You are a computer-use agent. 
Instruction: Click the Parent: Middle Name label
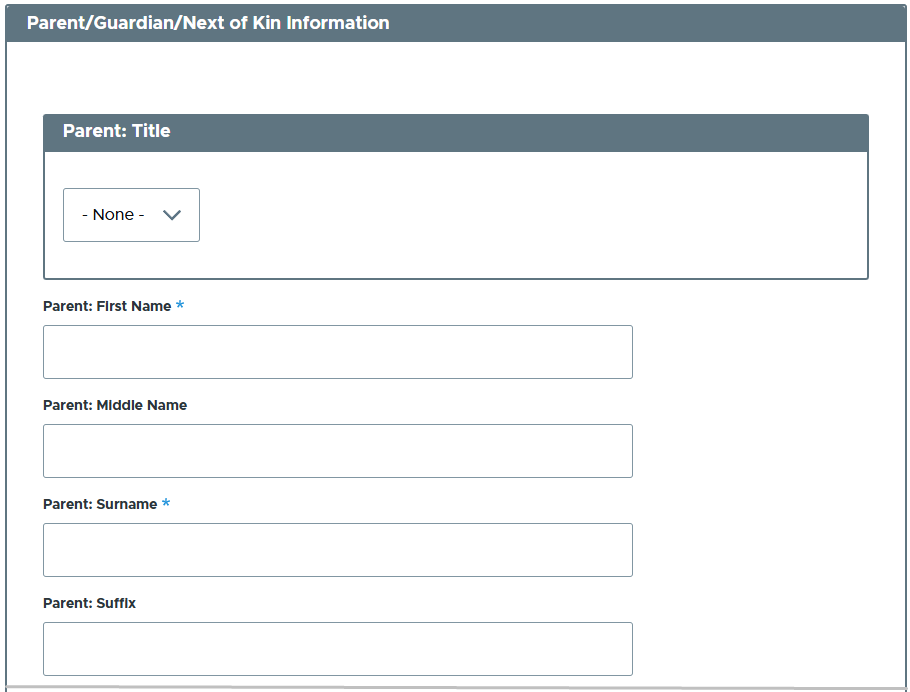click(x=115, y=405)
